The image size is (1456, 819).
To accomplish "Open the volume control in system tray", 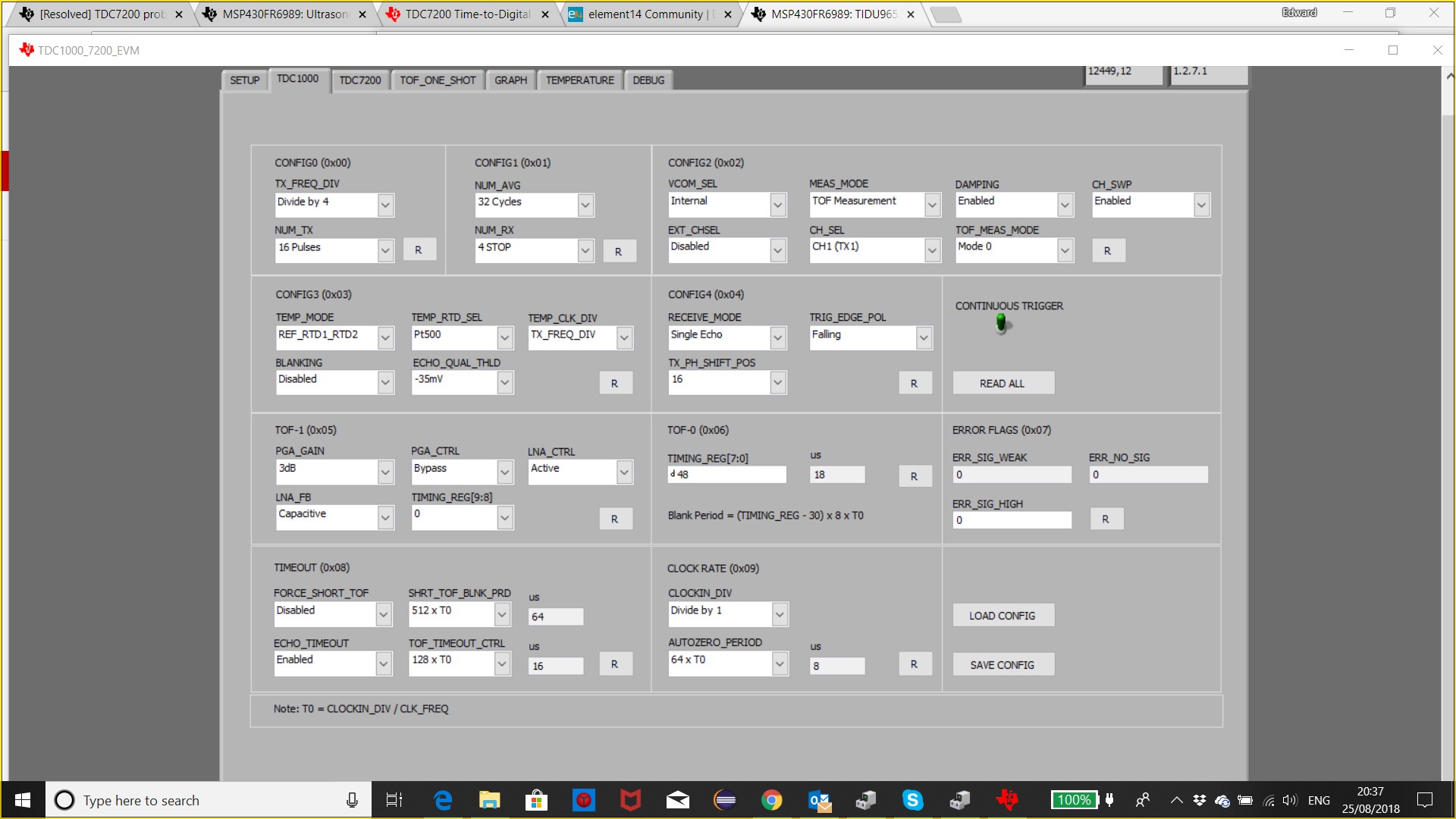I will click(x=1289, y=800).
